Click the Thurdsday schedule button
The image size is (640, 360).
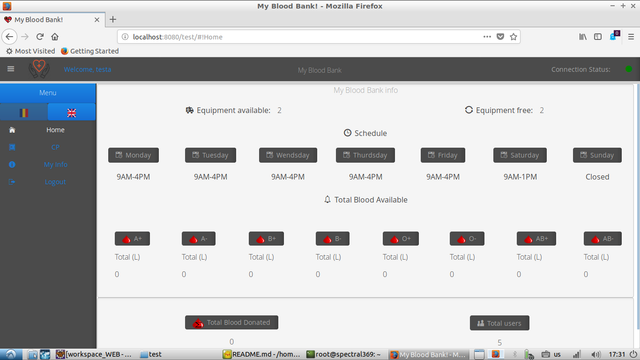click(x=365, y=155)
